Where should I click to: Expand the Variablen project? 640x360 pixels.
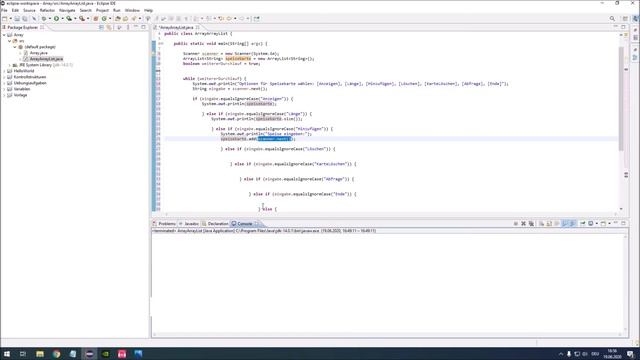coord(4,89)
